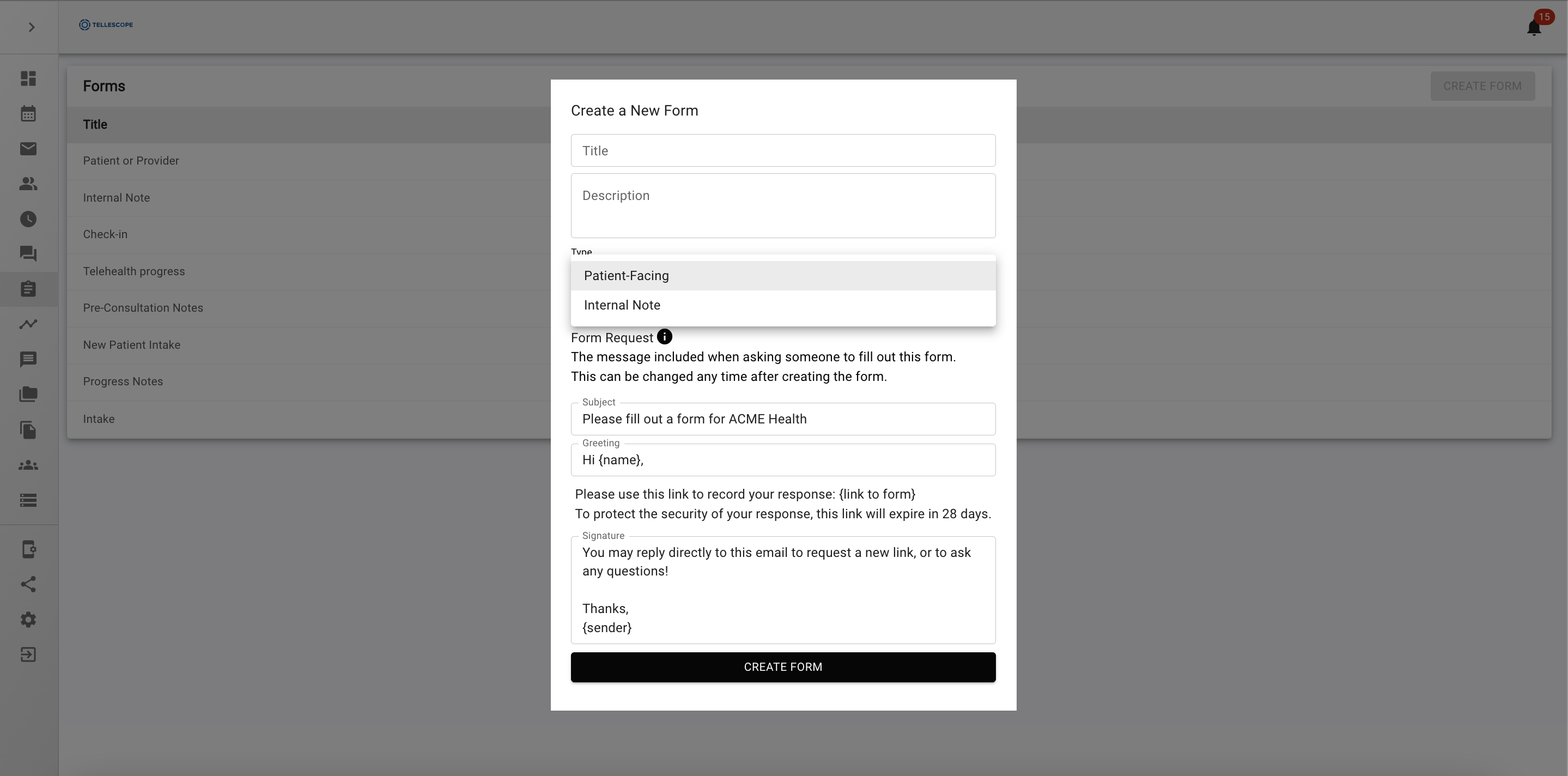1568x776 pixels.
Task: Expand the collapsed sidebar with the arrow chevron
Action: point(32,27)
